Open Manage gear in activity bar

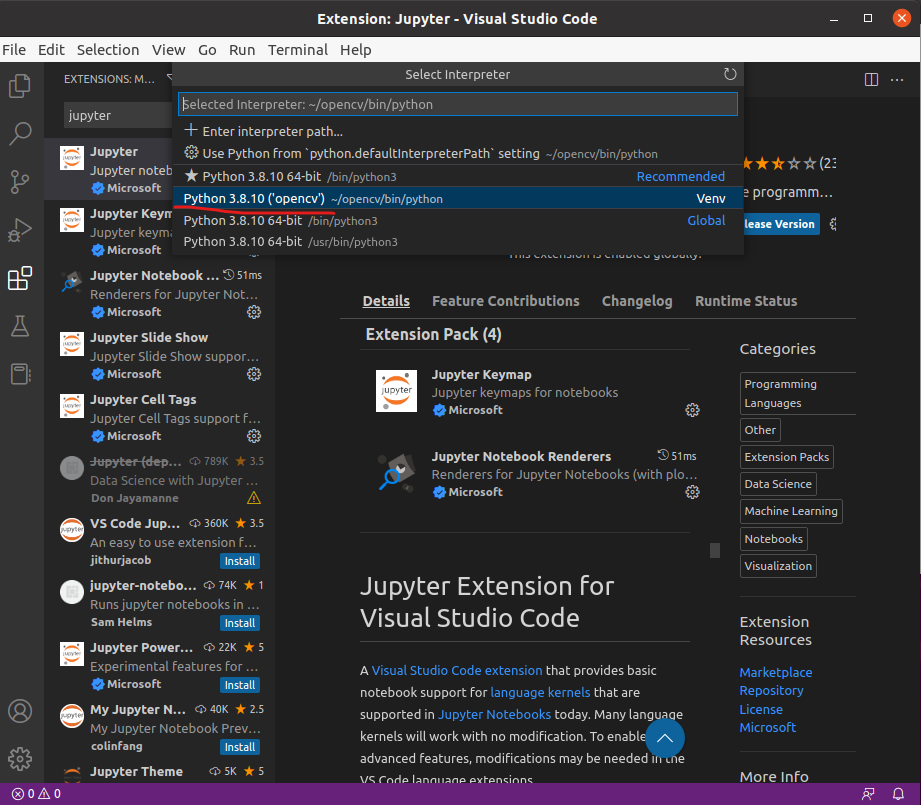tap(20, 759)
